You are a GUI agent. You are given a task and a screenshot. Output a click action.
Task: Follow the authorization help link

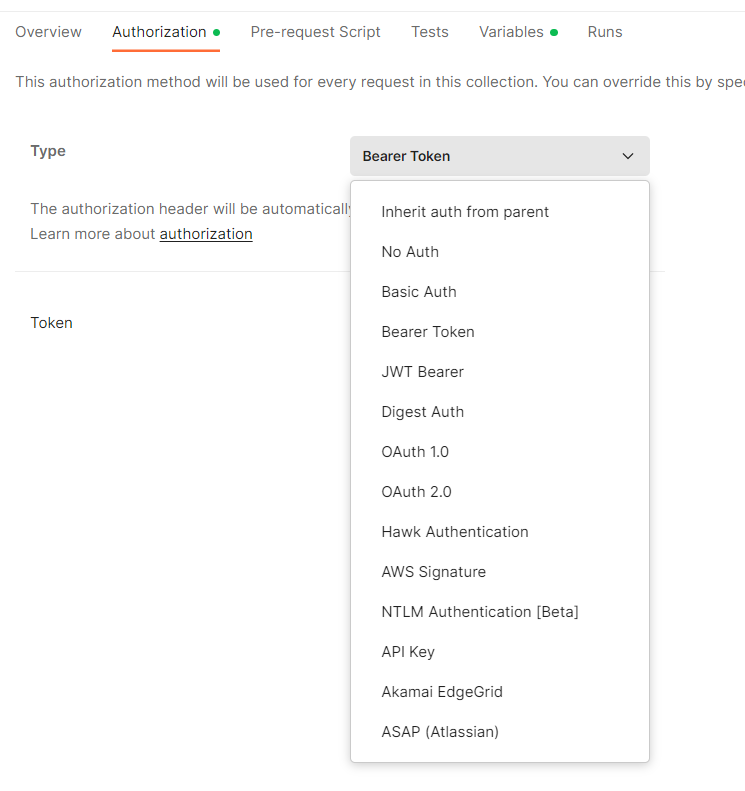tap(206, 234)
